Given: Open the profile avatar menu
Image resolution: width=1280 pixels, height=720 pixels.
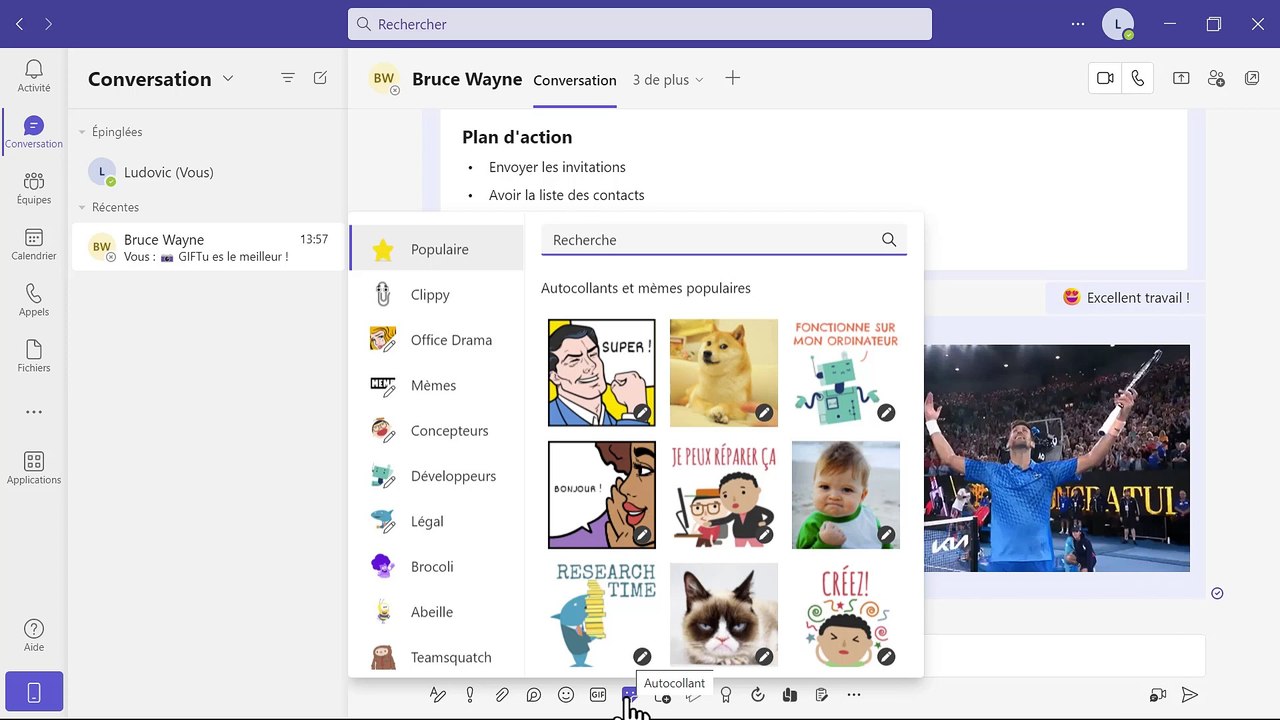Looking at the screenshot, I should point(1118,24).
